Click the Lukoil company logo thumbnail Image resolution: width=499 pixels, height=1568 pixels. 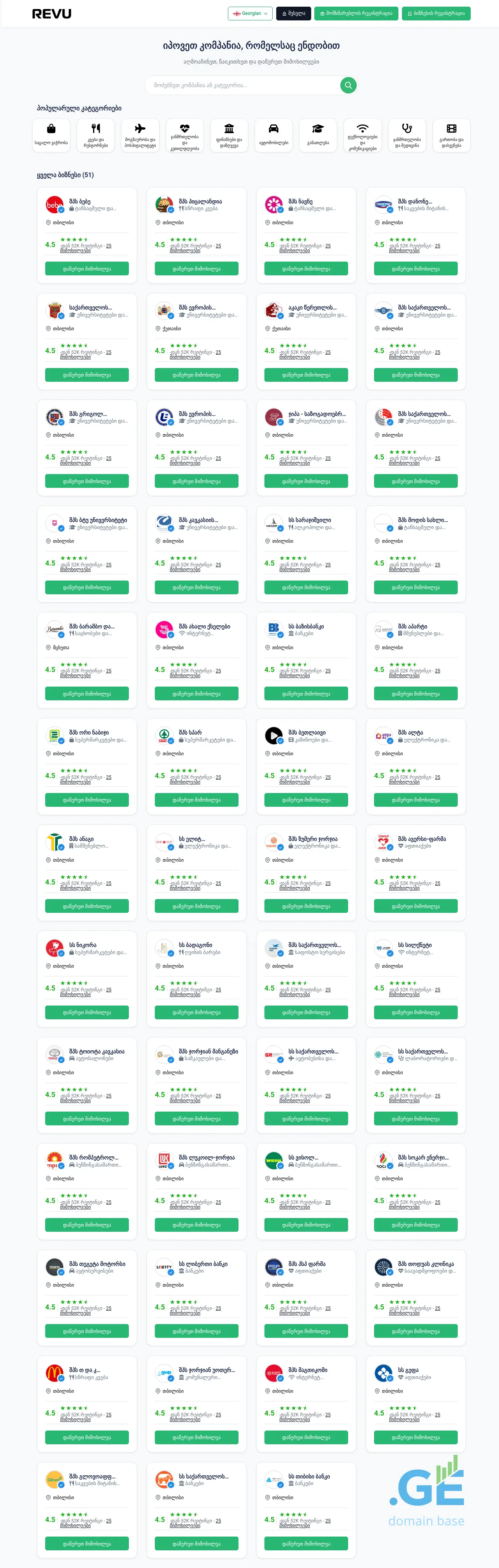click(x=164, y=1160)
